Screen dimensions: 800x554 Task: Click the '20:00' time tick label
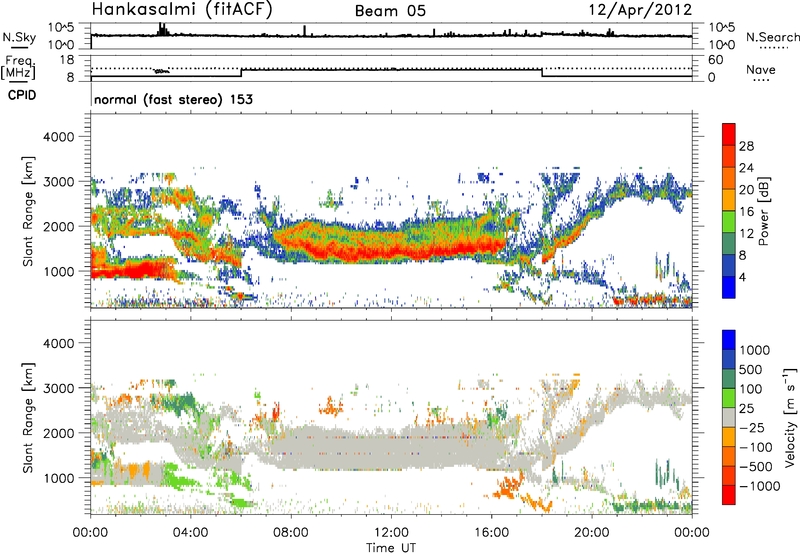pyautogui.click(x=592, y=533)
